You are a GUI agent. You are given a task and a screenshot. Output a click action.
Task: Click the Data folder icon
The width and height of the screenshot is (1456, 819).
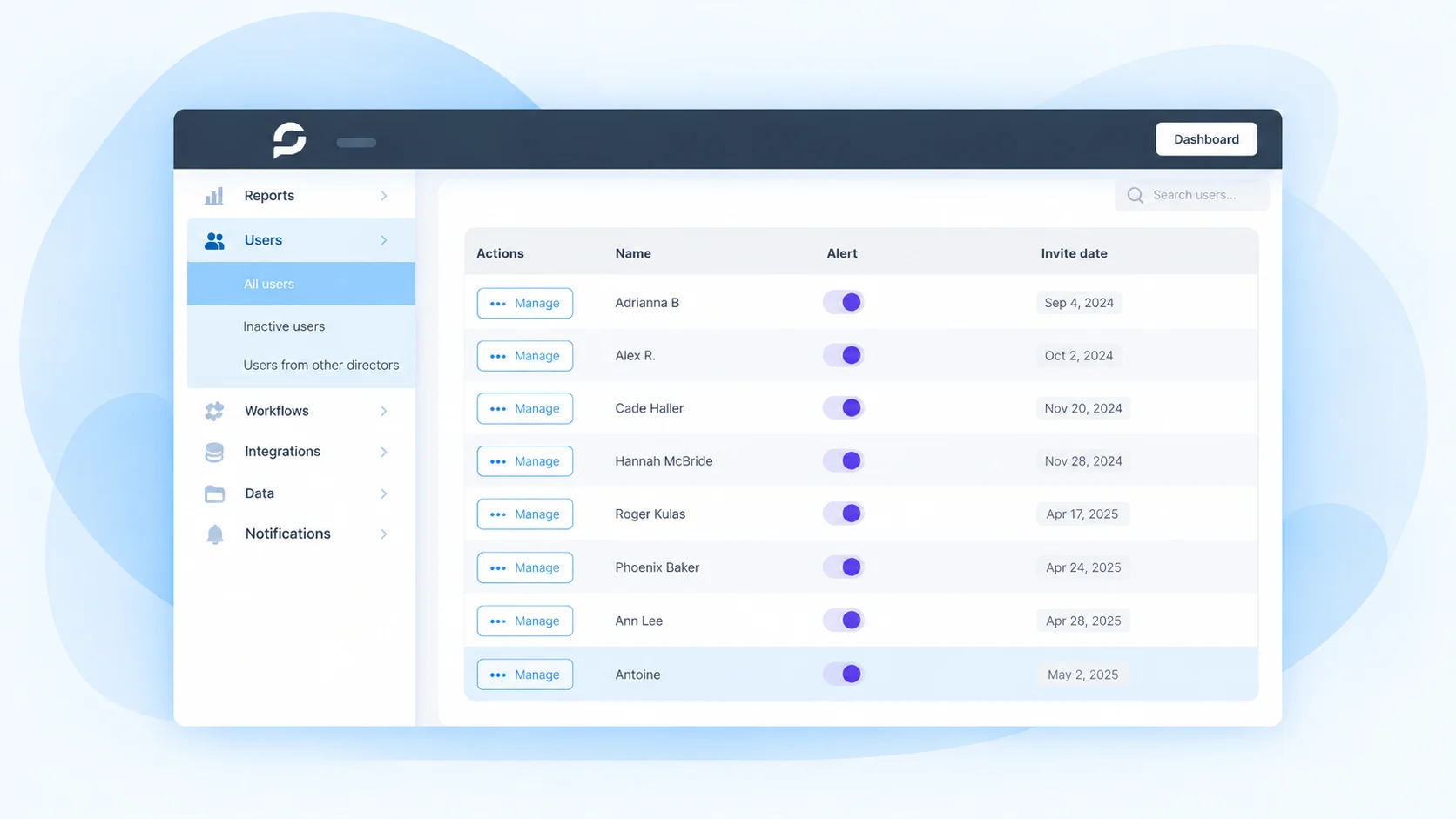(214, 494)
